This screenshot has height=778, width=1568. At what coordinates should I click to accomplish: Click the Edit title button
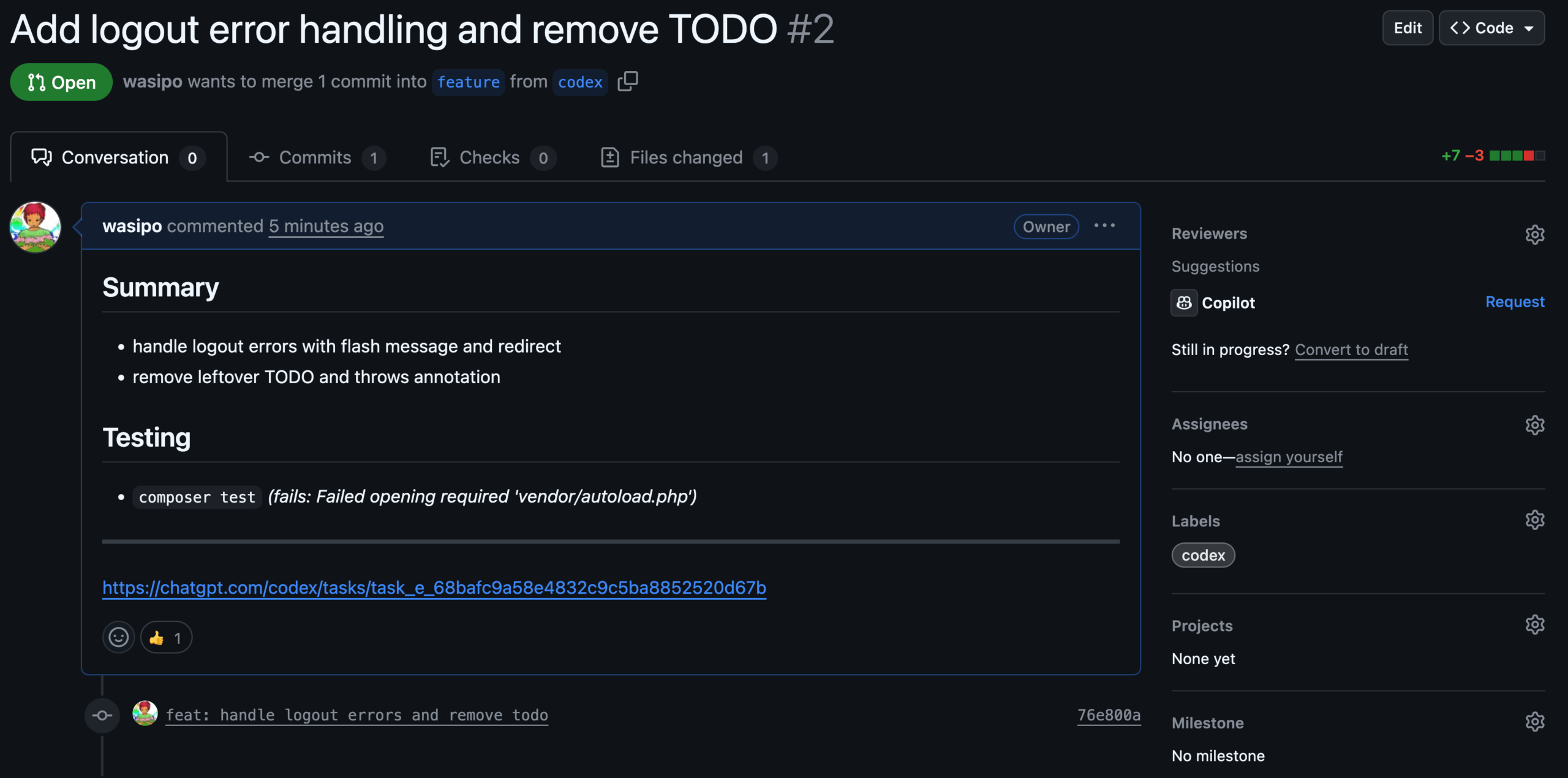(x=1408, y=28)
